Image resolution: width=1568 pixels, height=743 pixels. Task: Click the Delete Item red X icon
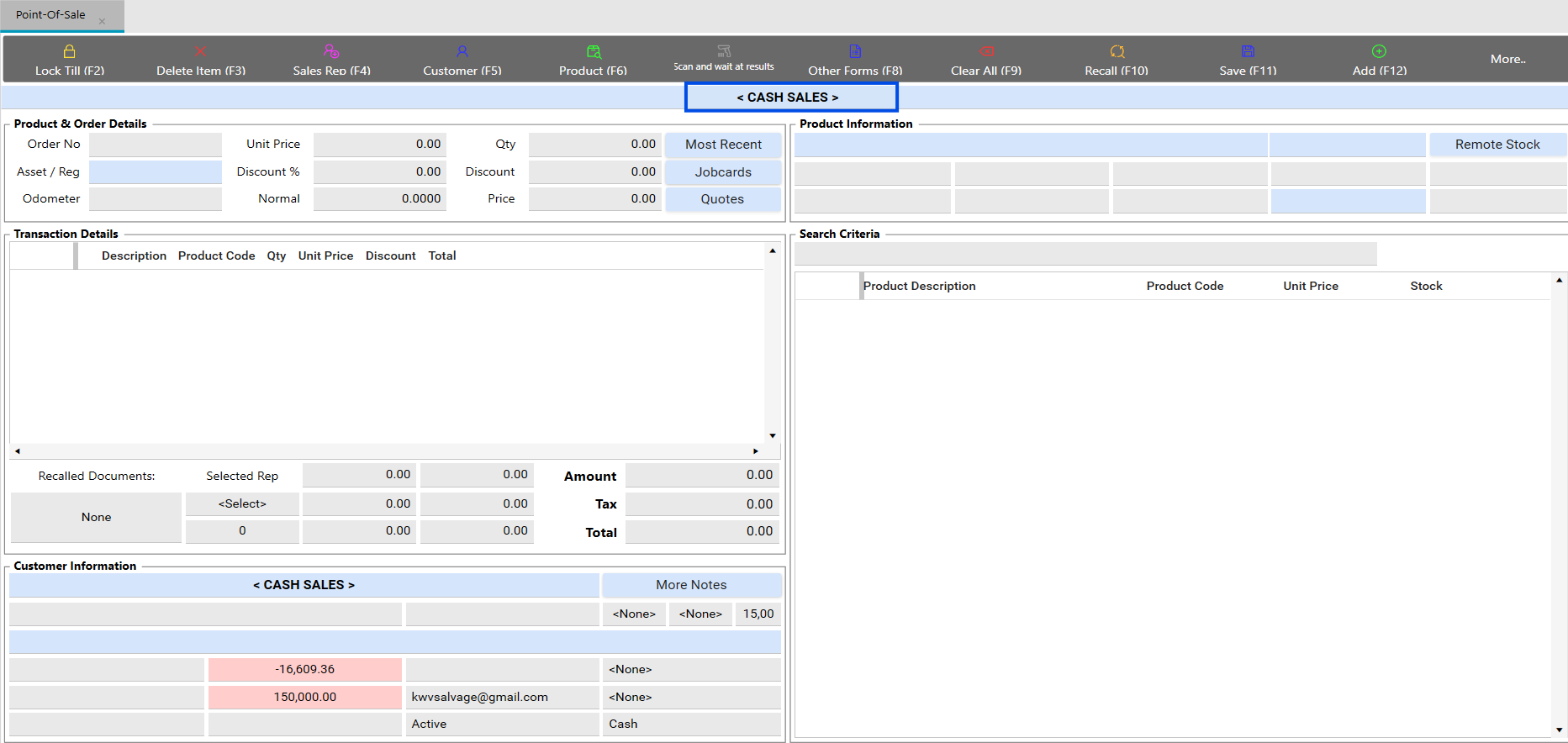click(x=200, y=51)
